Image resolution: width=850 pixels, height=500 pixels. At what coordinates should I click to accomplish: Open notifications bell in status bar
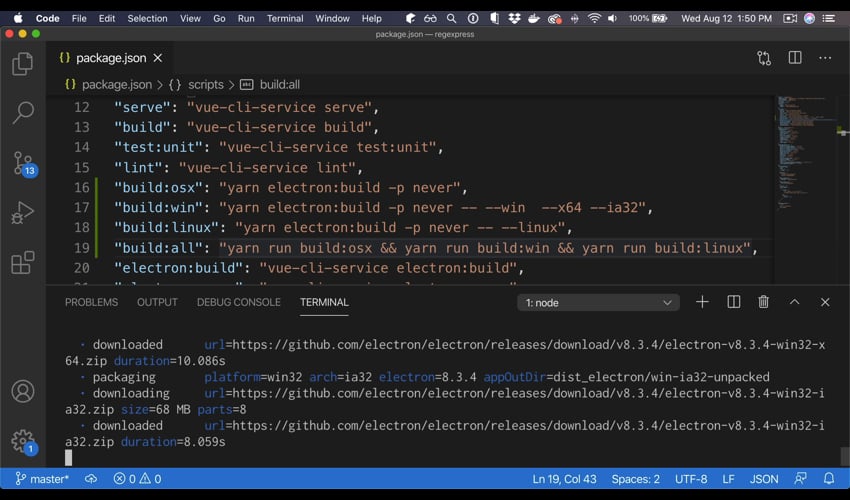(829, 479)
